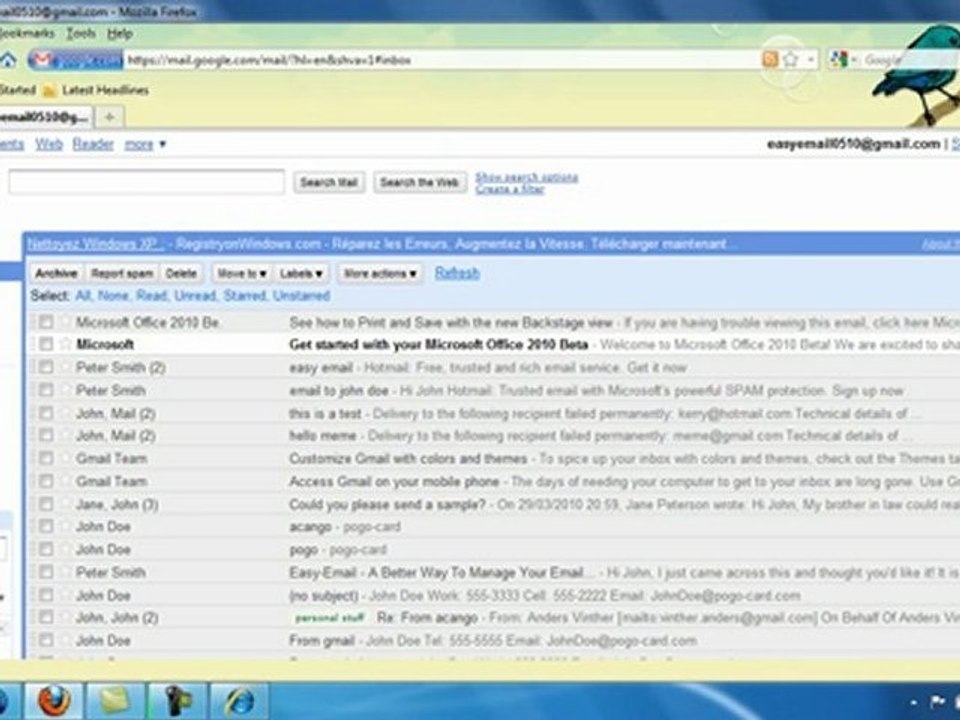Open the Labels dropdown
Screen dimensions: 960x720
tap(301, 273)
